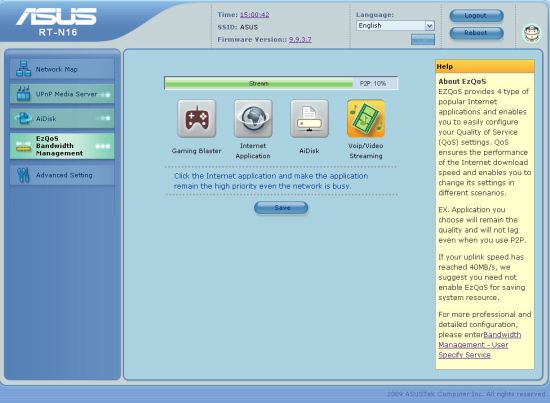The image size is (550, 403).
Task: Click the Language dropdown arrow
Action: [x=429, y=26]
